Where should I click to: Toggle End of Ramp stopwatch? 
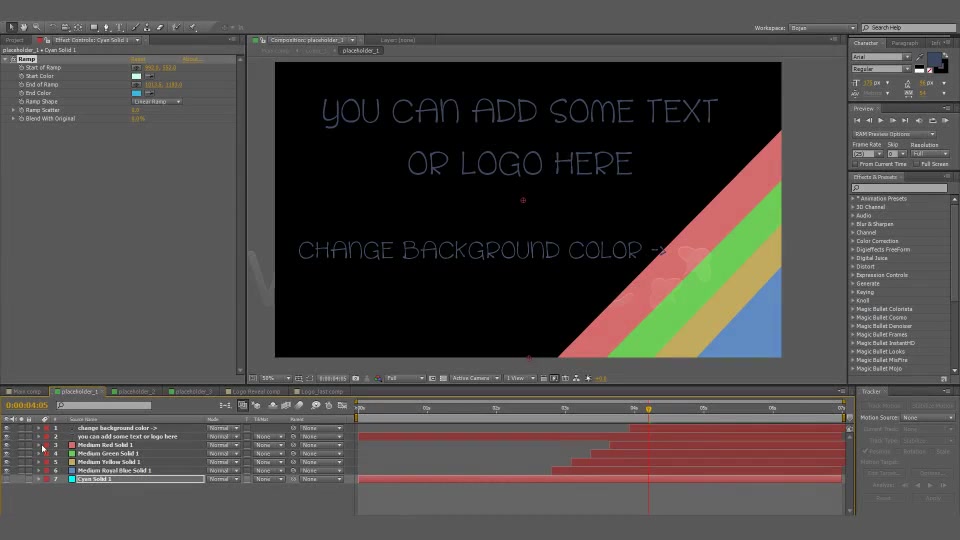pos(21,84)
